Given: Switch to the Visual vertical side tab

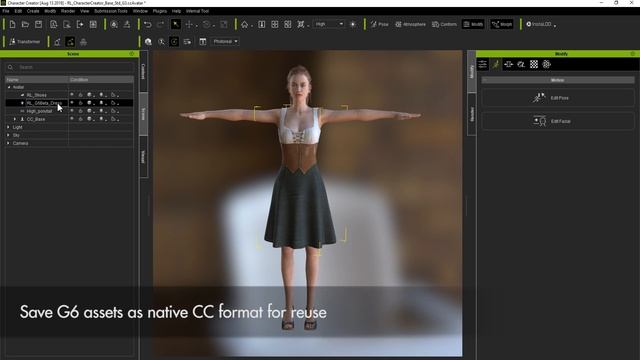Looking at the screenshot, I should click(x=143, y=157).
